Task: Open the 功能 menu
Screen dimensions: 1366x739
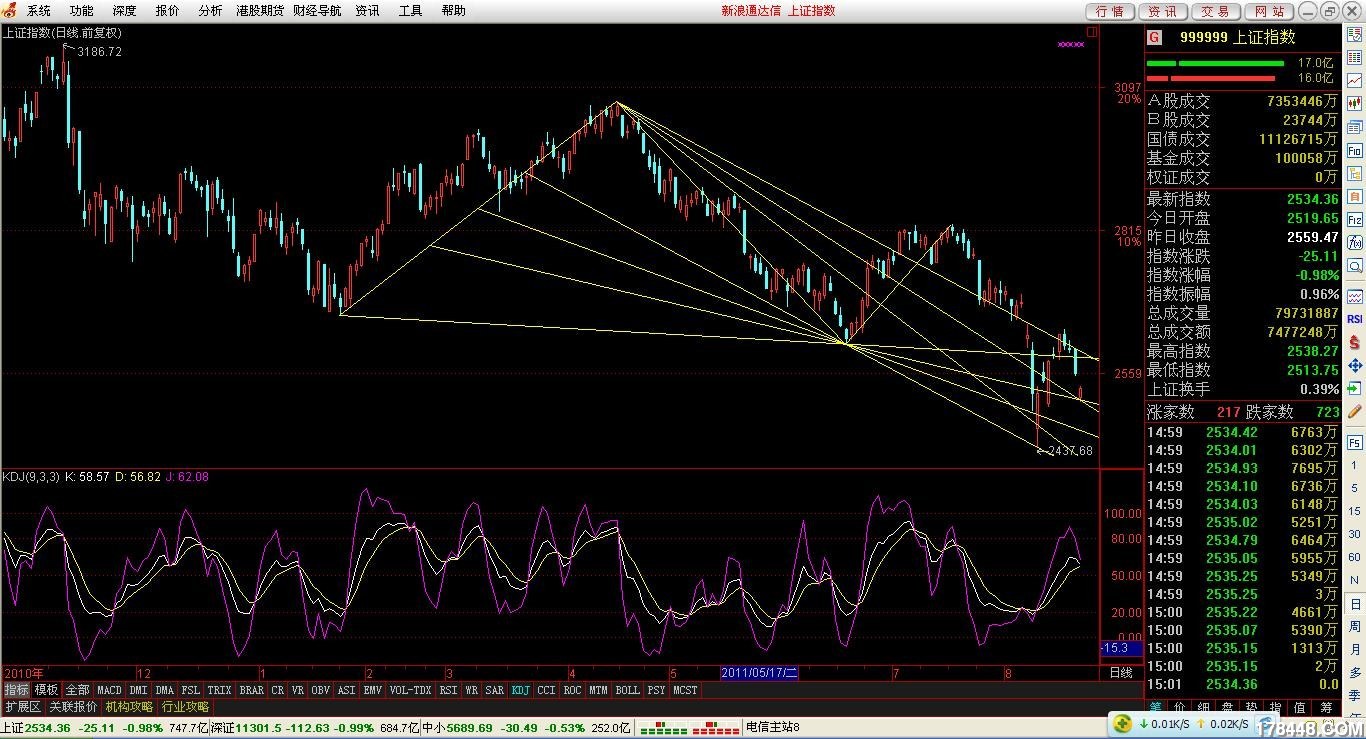Action: tap(81, 11)
